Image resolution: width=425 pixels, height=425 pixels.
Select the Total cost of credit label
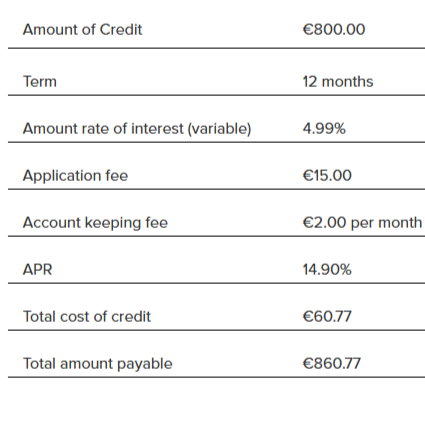click(x=87, y=317)
